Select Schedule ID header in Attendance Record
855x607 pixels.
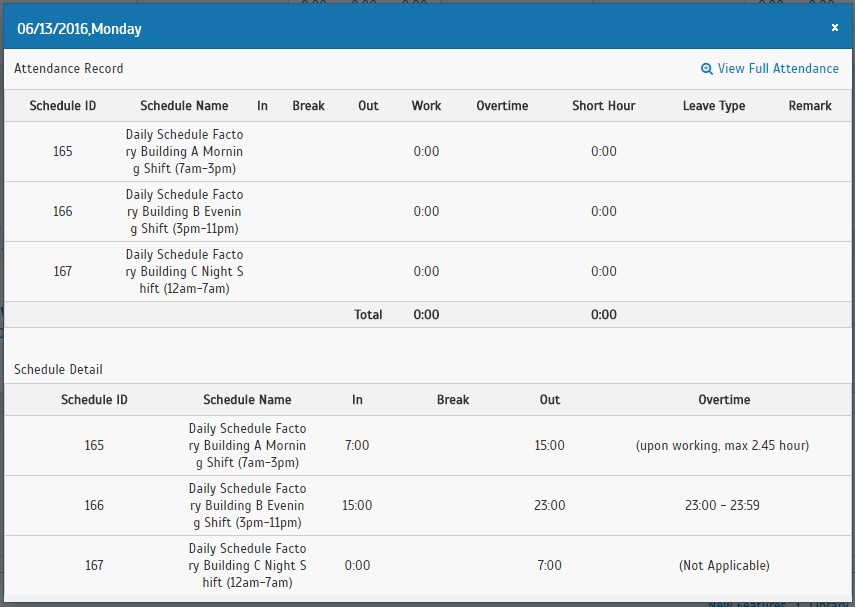coord(63,105)
